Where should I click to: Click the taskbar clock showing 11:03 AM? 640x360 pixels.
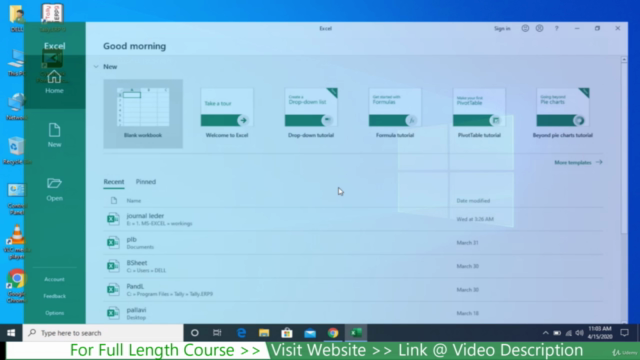click(600, 333)
